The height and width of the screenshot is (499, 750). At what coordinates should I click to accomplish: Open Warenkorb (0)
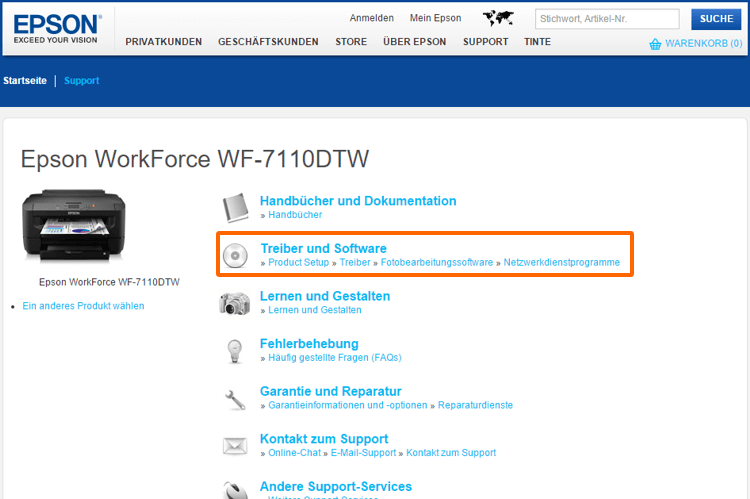tap(704, 44)
